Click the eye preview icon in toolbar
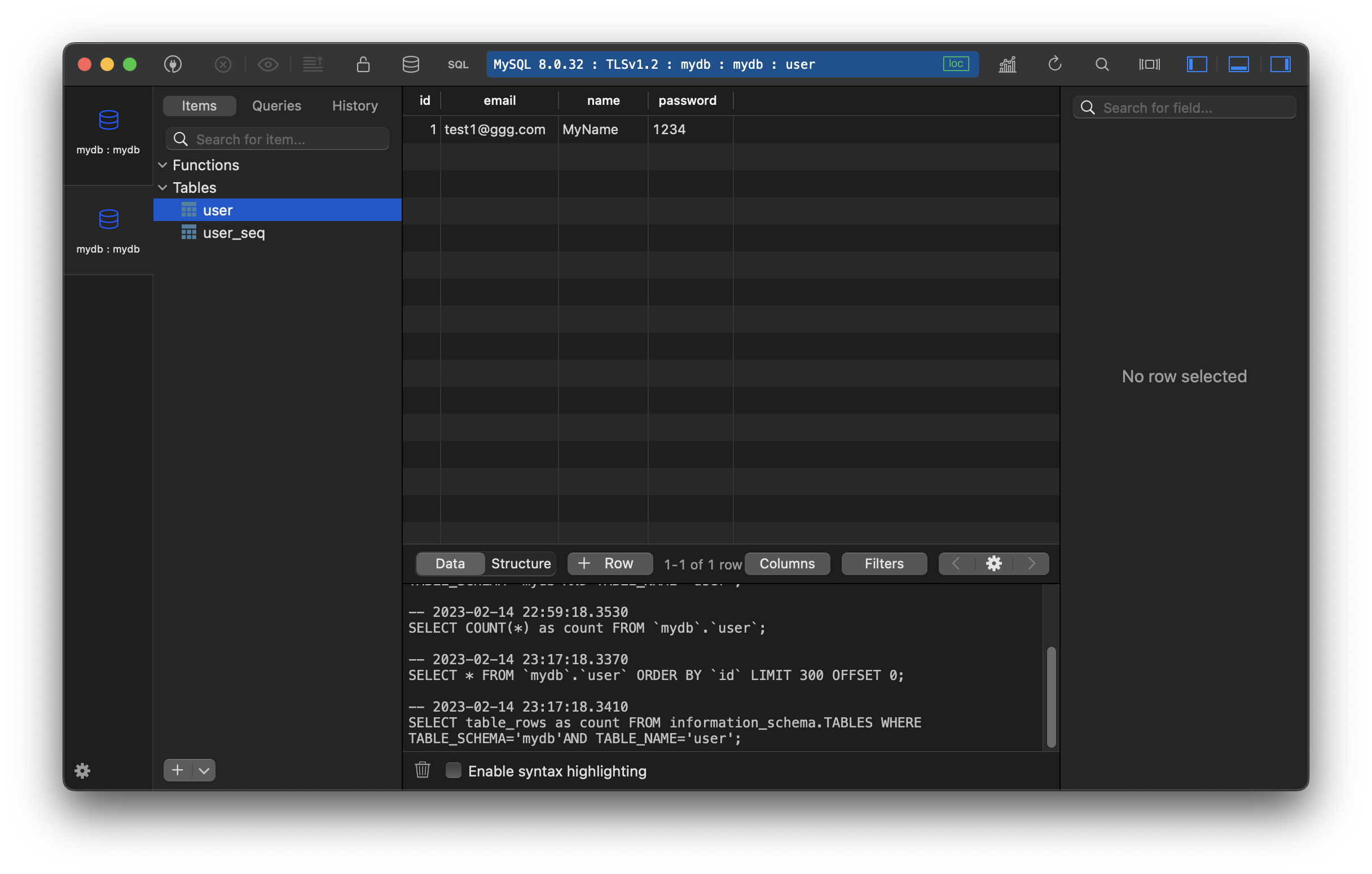The width and height of the screenshot is (1372, 874). coord(268,64)
